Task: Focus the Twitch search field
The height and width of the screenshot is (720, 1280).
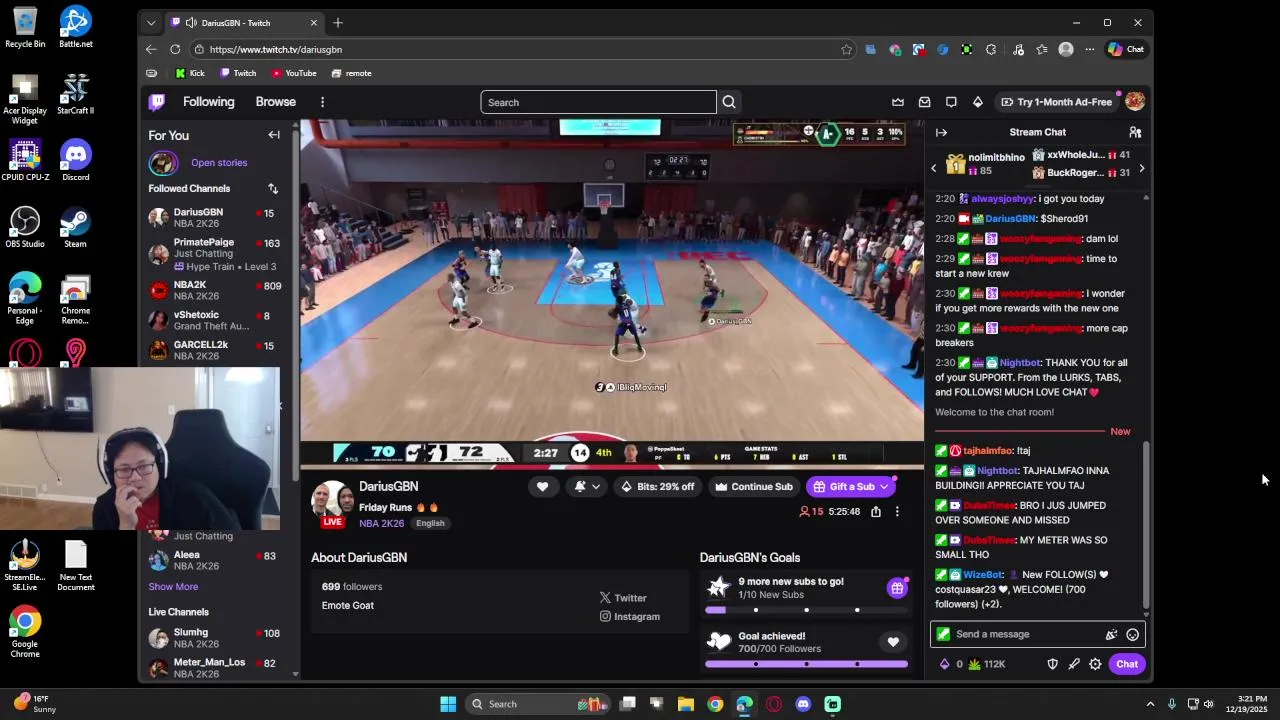Action: [598, 102]
